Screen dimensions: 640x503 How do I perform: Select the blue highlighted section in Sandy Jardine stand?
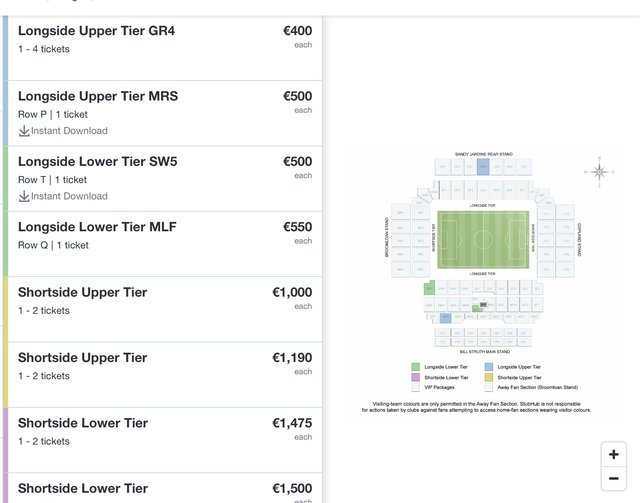coord(483,166)
